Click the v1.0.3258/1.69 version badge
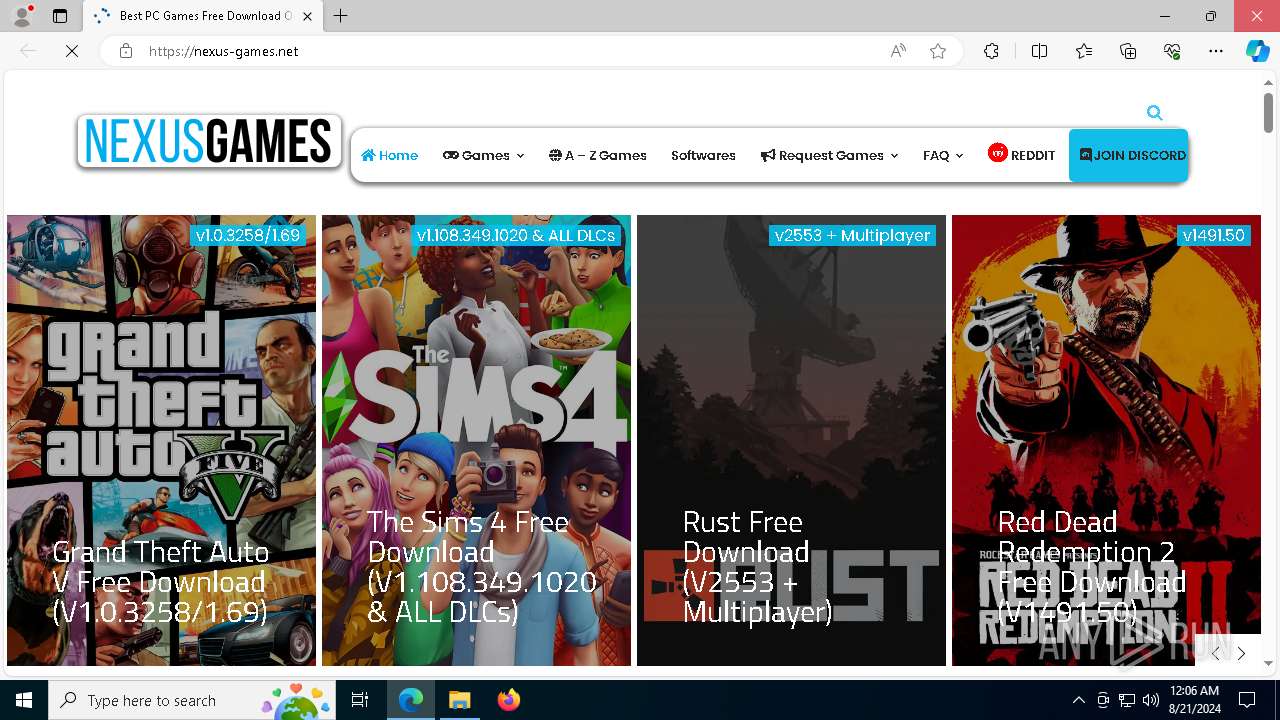 point(248,235)
